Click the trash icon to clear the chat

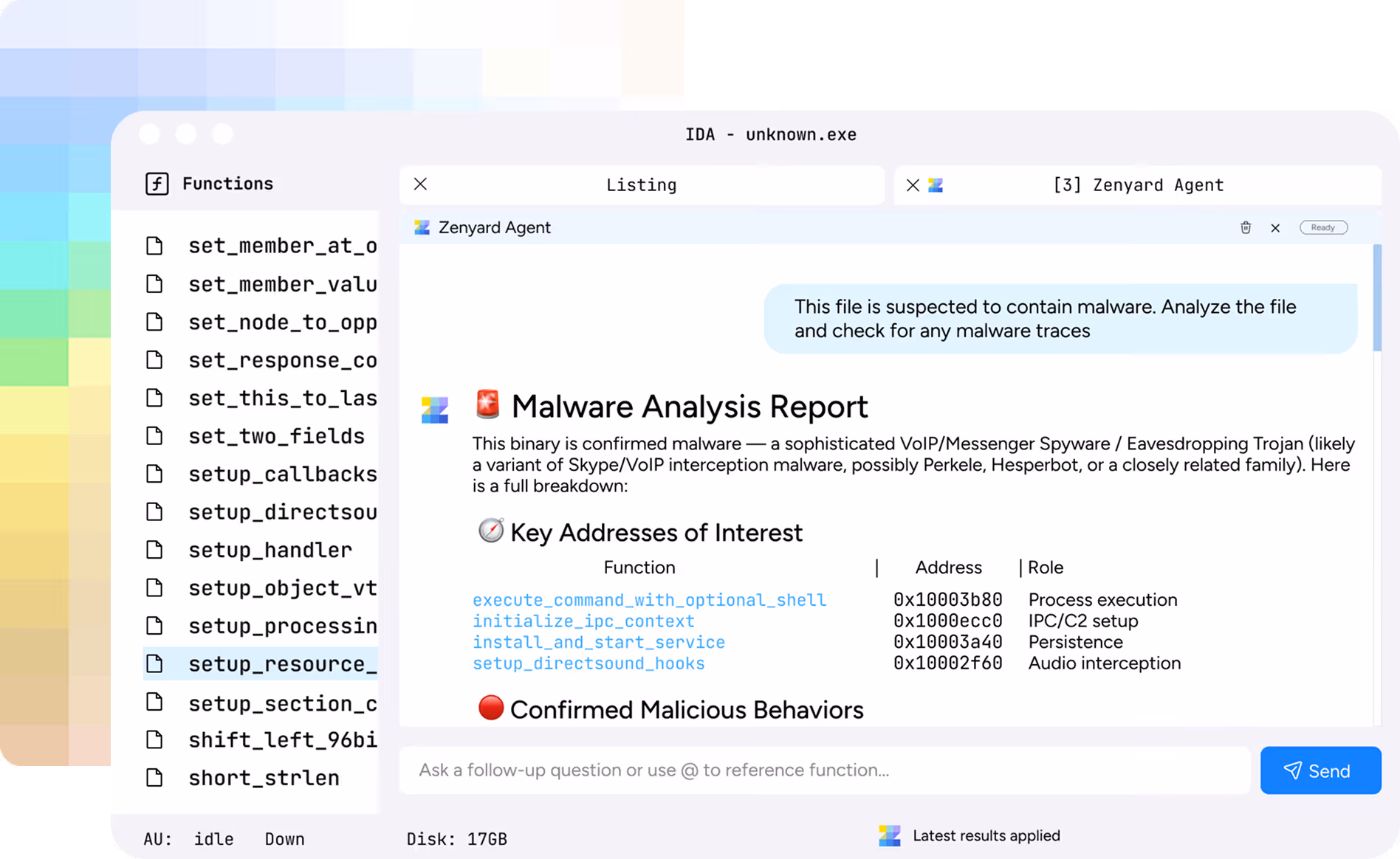pos(1246,227)
